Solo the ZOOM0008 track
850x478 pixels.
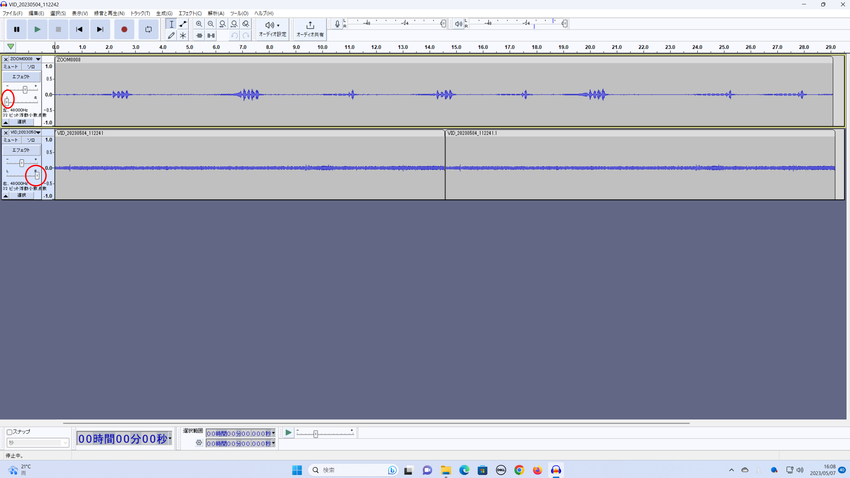31,67
